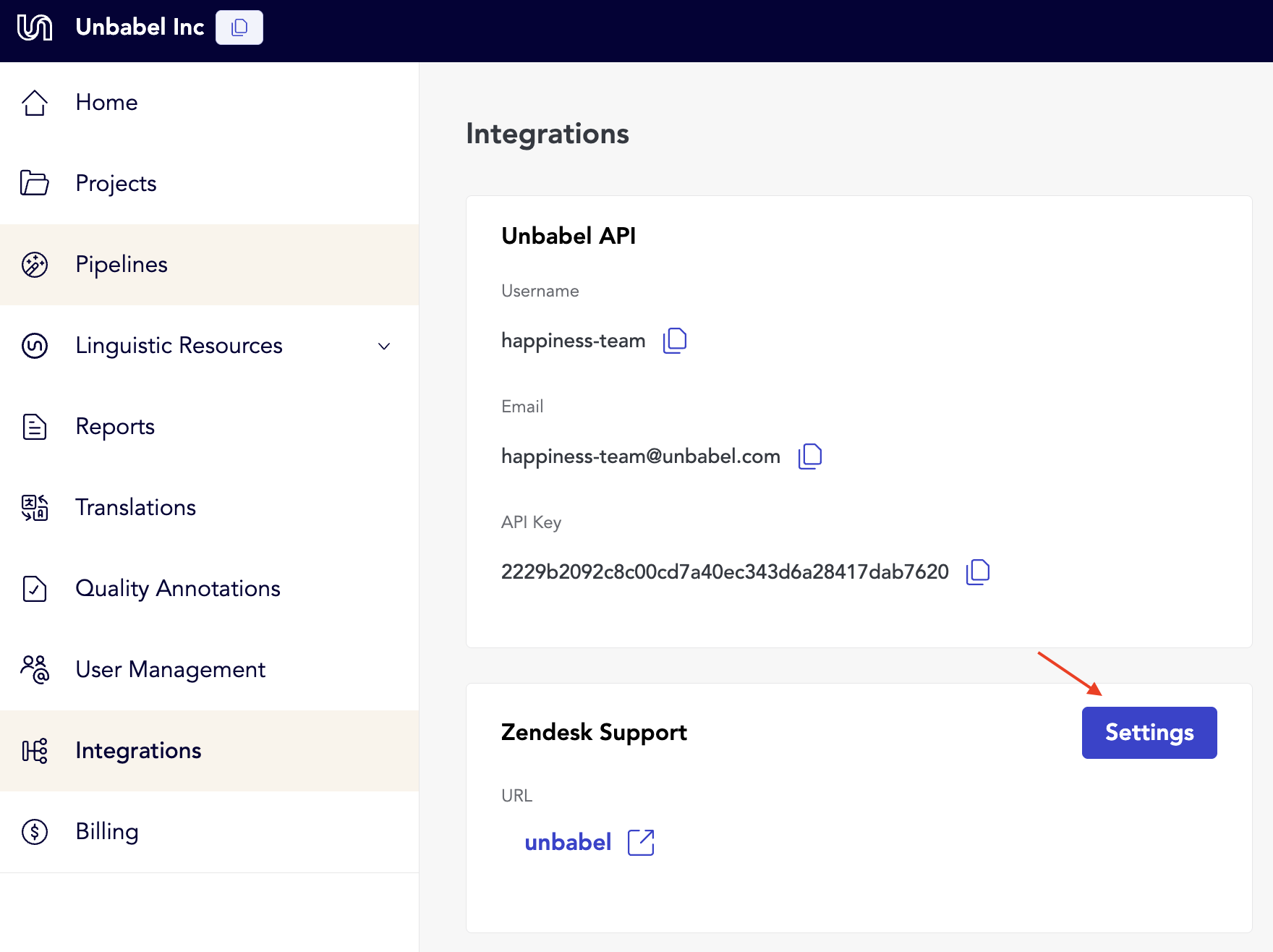Click the Translations icon in the sidebar
This screenshot has width=1273, height=952.
35,508
